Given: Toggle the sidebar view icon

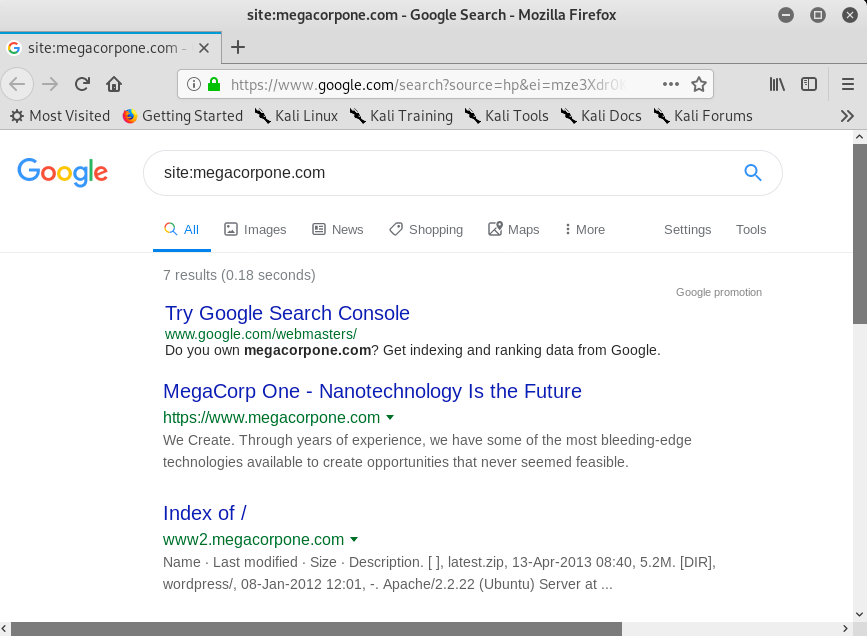Looking at the screenshot, I should (809, 84).
